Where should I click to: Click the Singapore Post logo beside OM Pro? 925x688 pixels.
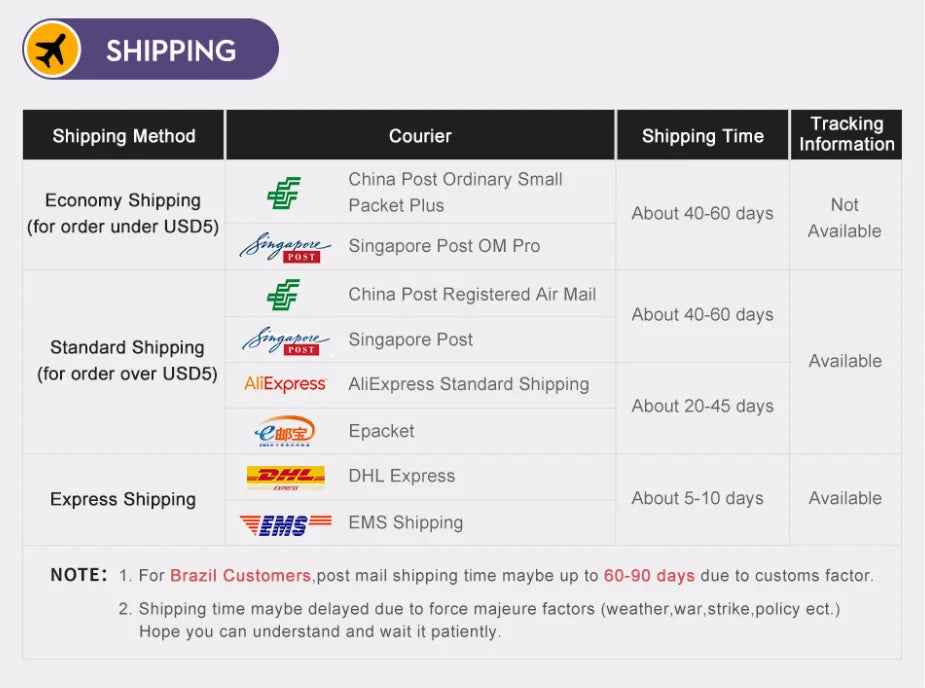(x=285, y=246)
